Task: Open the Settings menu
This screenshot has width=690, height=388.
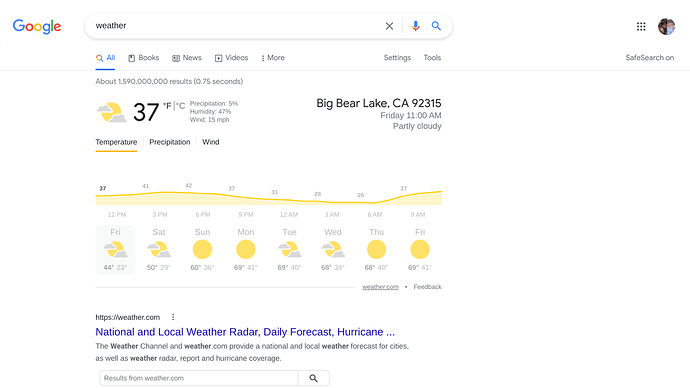Action: tap(397, 58)
